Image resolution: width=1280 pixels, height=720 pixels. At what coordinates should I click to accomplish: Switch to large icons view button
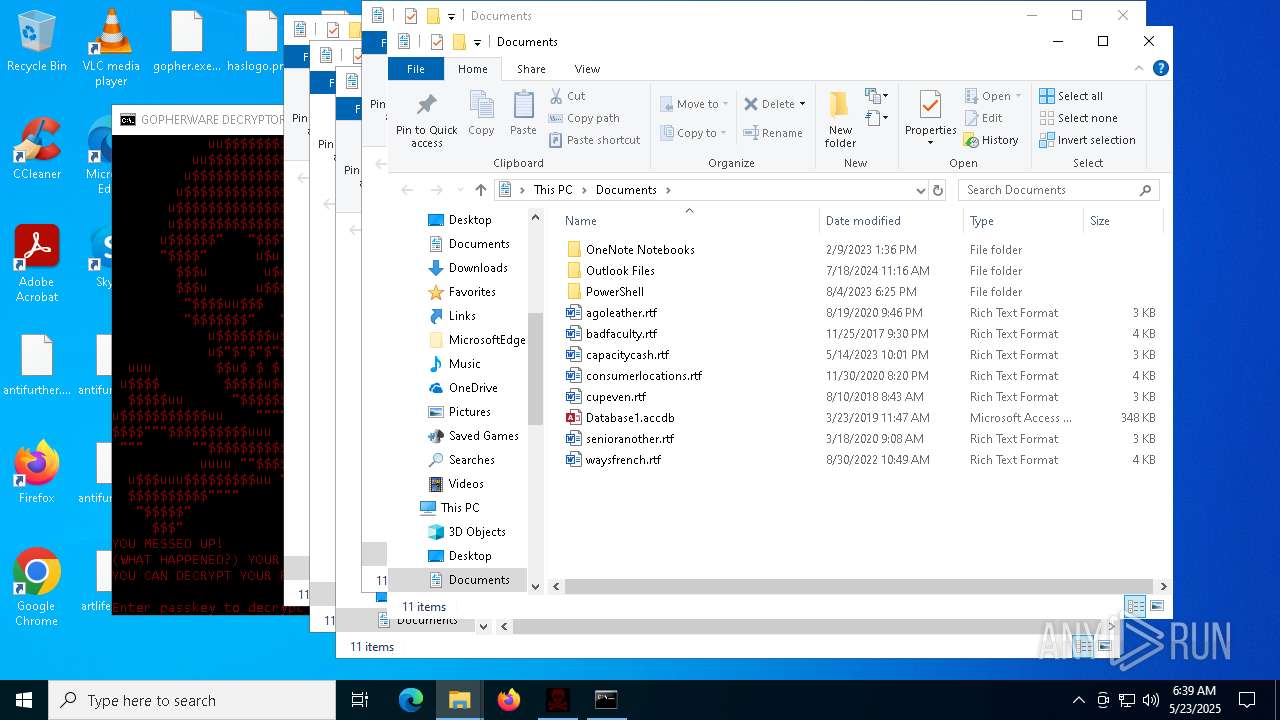(x=1157, y=606)
